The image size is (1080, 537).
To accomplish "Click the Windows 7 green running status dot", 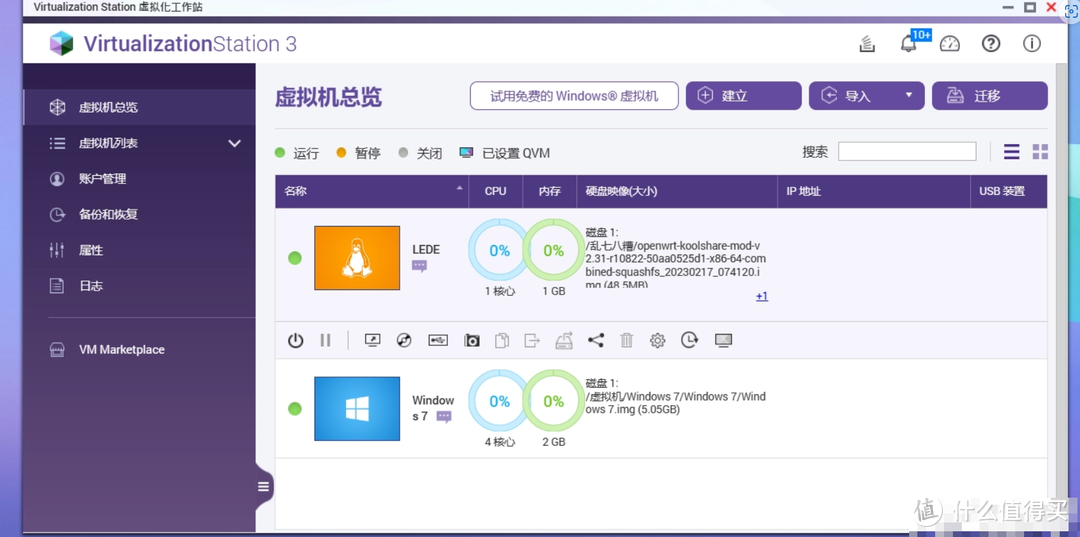I will click(x=295, y=408).
